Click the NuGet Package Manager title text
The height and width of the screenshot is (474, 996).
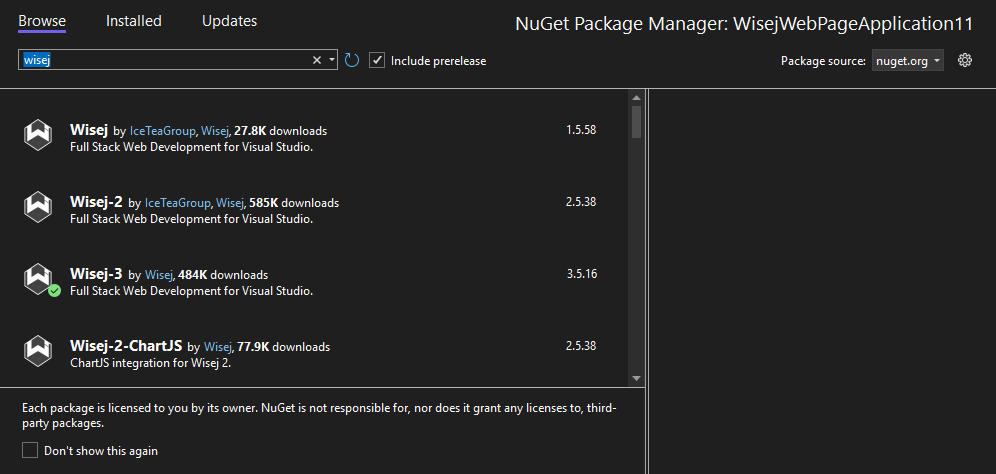pyautogui.click(x=744, y=24)
